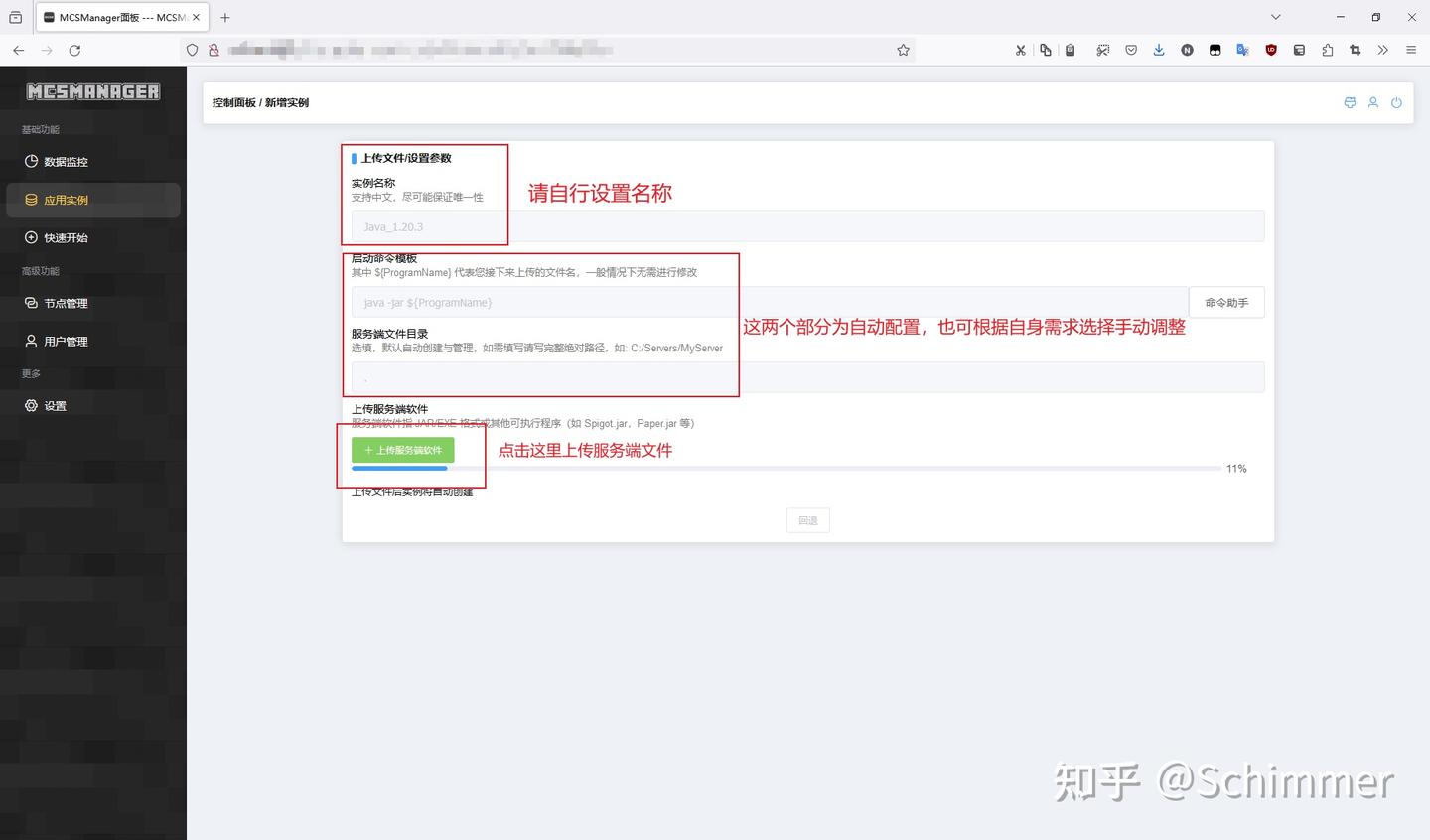Open the browser tab list chevron

1275,17
